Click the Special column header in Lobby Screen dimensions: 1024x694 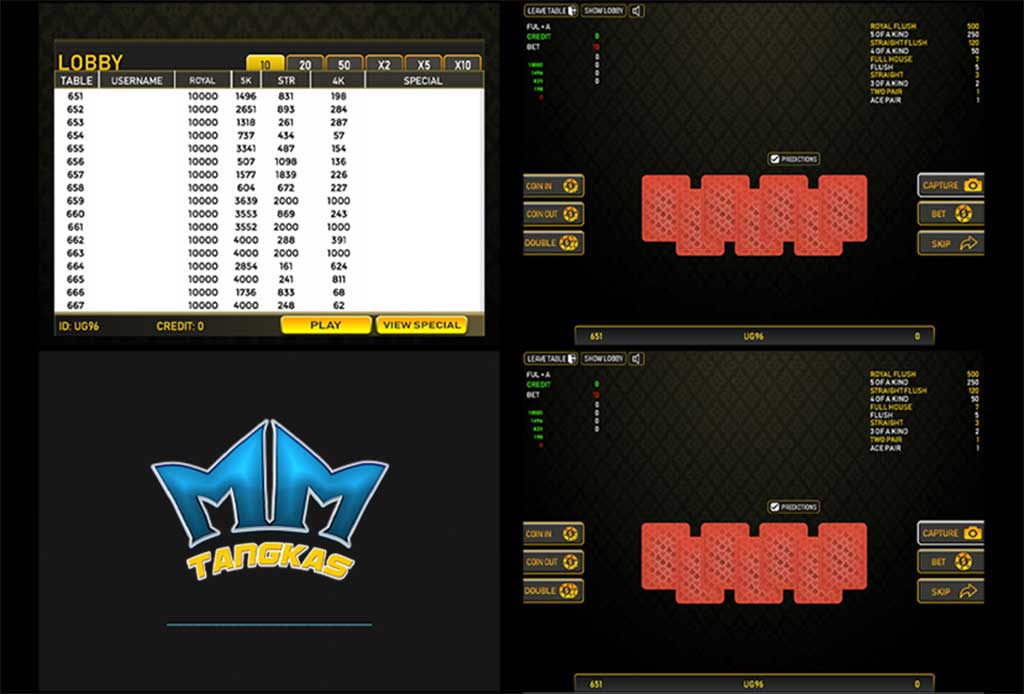pos(423,81)
